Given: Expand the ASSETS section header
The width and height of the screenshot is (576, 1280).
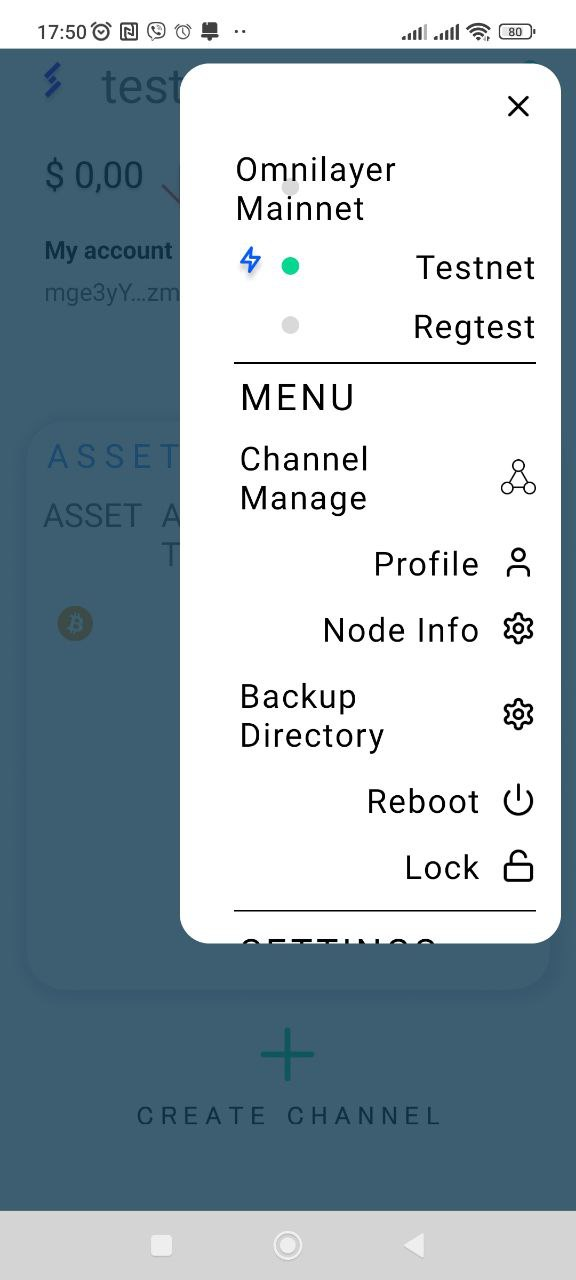Looking at the screenshot, I should tap(110, 456).
